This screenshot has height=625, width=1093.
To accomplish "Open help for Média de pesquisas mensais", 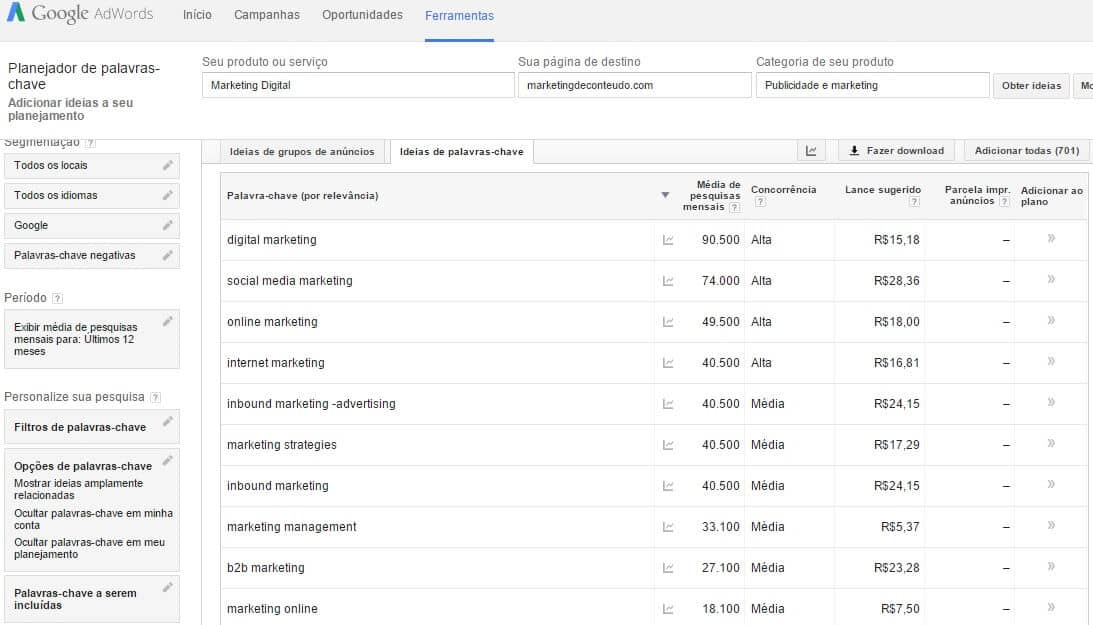I will click(x=734, y=208).
